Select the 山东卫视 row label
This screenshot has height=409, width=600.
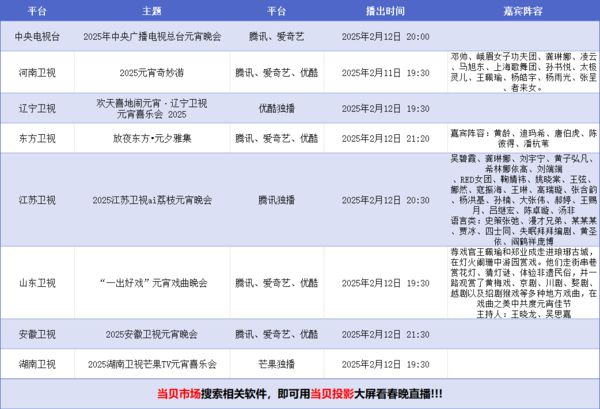coord(37,283)
